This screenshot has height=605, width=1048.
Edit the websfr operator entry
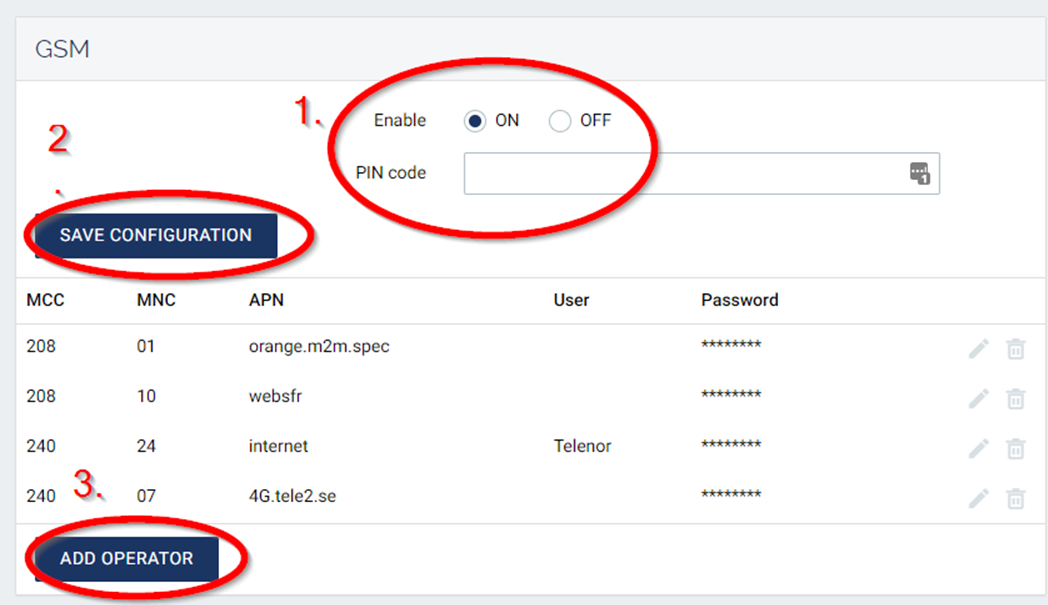(x=978, y=398)
